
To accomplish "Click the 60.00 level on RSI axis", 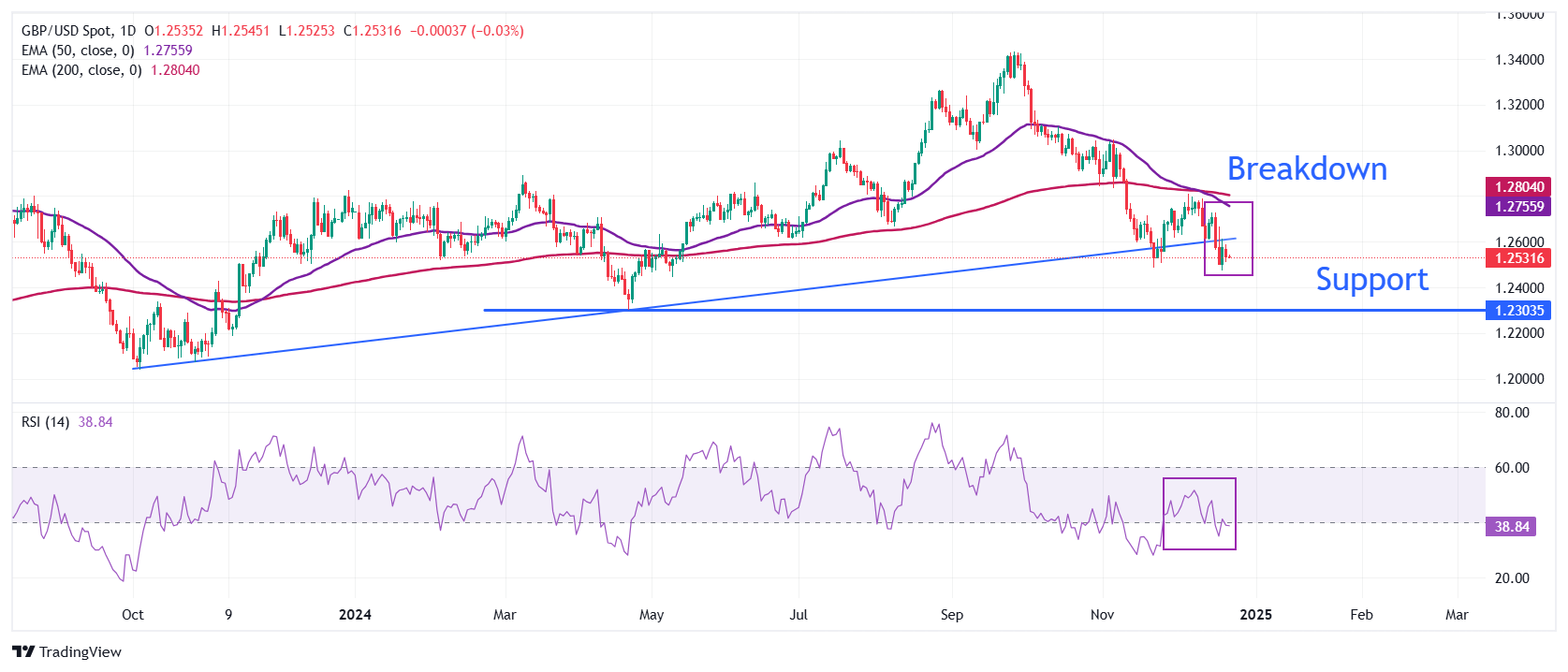I will click(1511, 468).
